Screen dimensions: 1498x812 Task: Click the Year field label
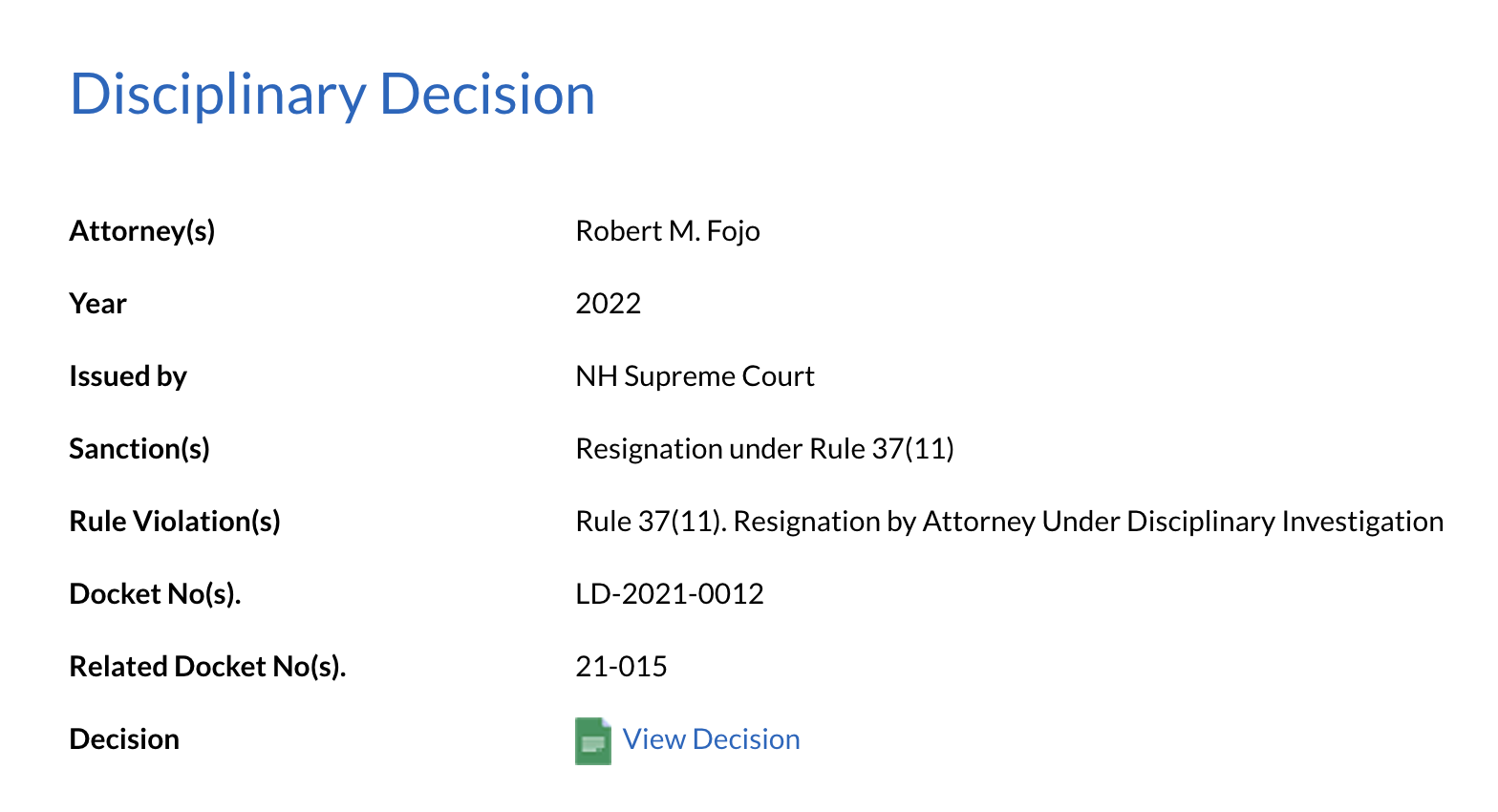tap(97, 304)
